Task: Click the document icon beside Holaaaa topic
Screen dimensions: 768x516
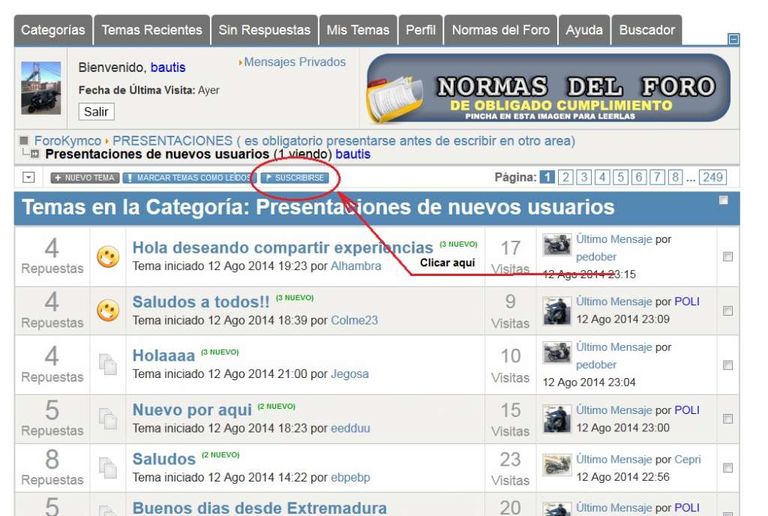Action: pos(107,364)
